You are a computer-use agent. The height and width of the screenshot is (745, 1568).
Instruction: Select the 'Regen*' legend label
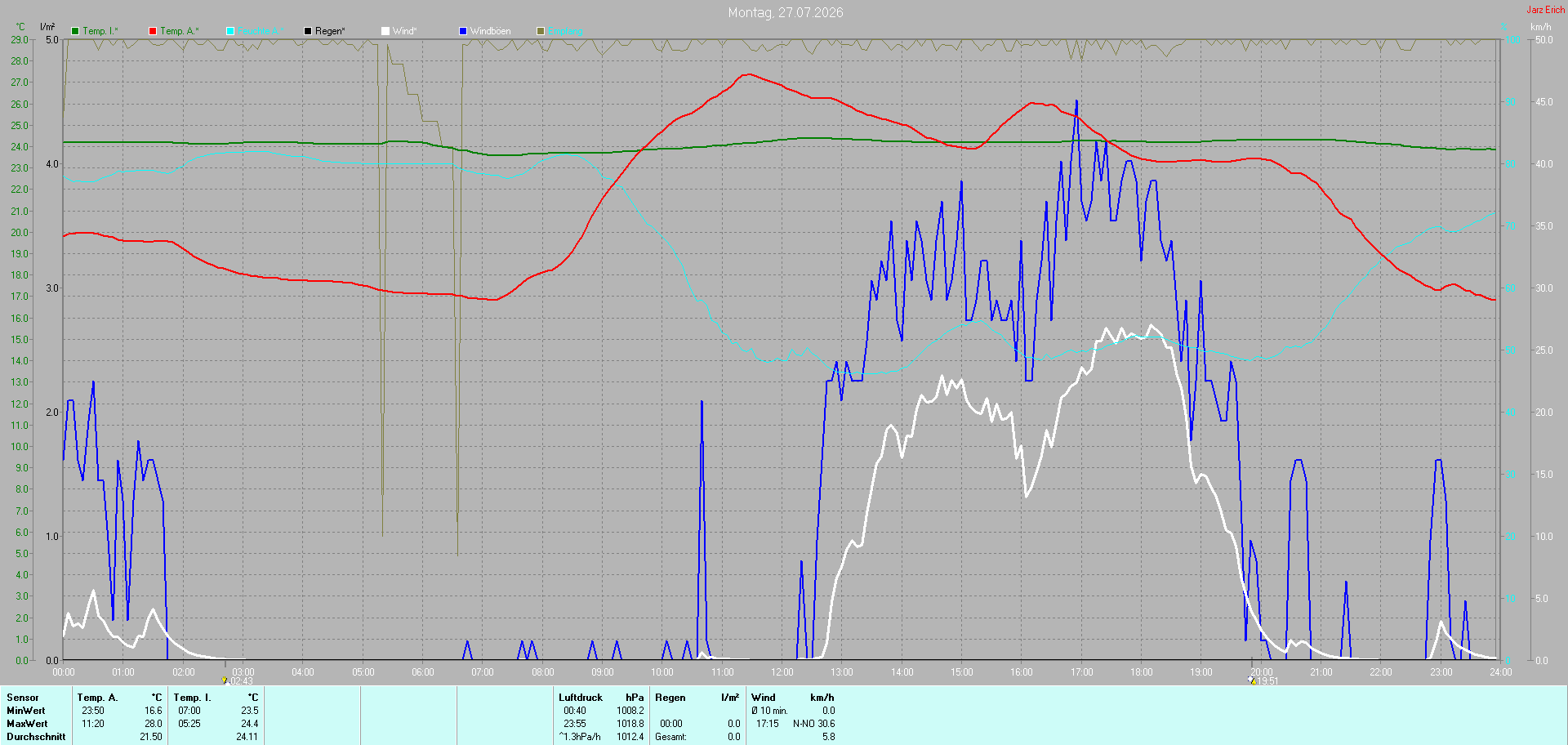pyautogui.click(x=330, y=31)
